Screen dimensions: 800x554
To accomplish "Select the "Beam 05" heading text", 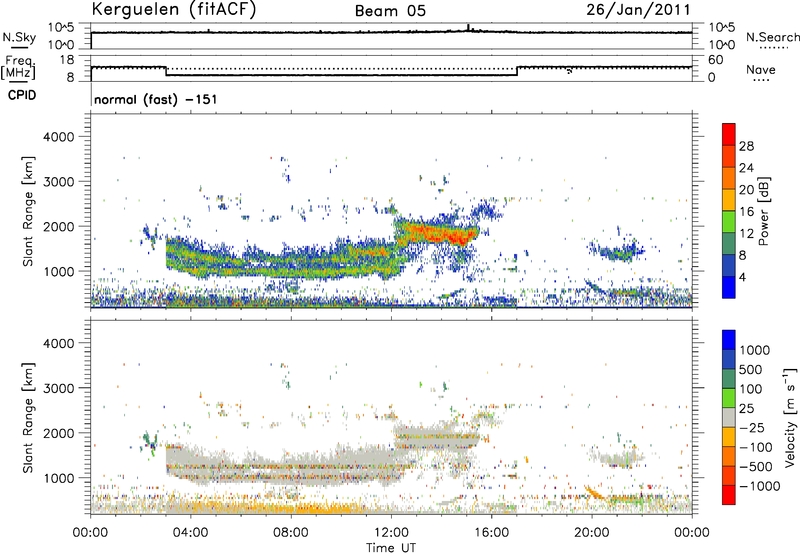I will pos(390,11).
